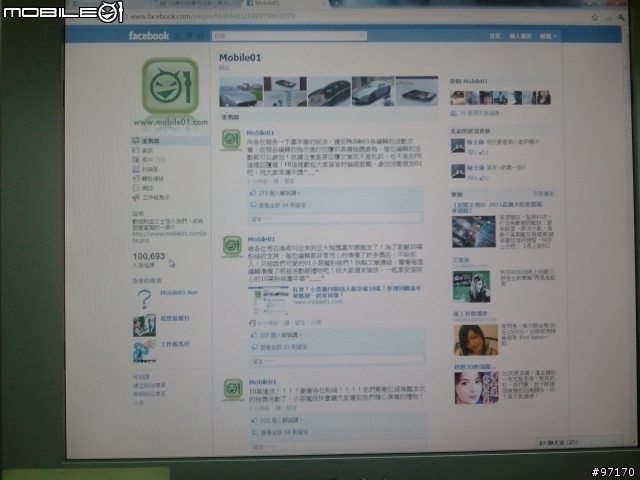Click the last friend avatar in row

click(x=544, y=98)
